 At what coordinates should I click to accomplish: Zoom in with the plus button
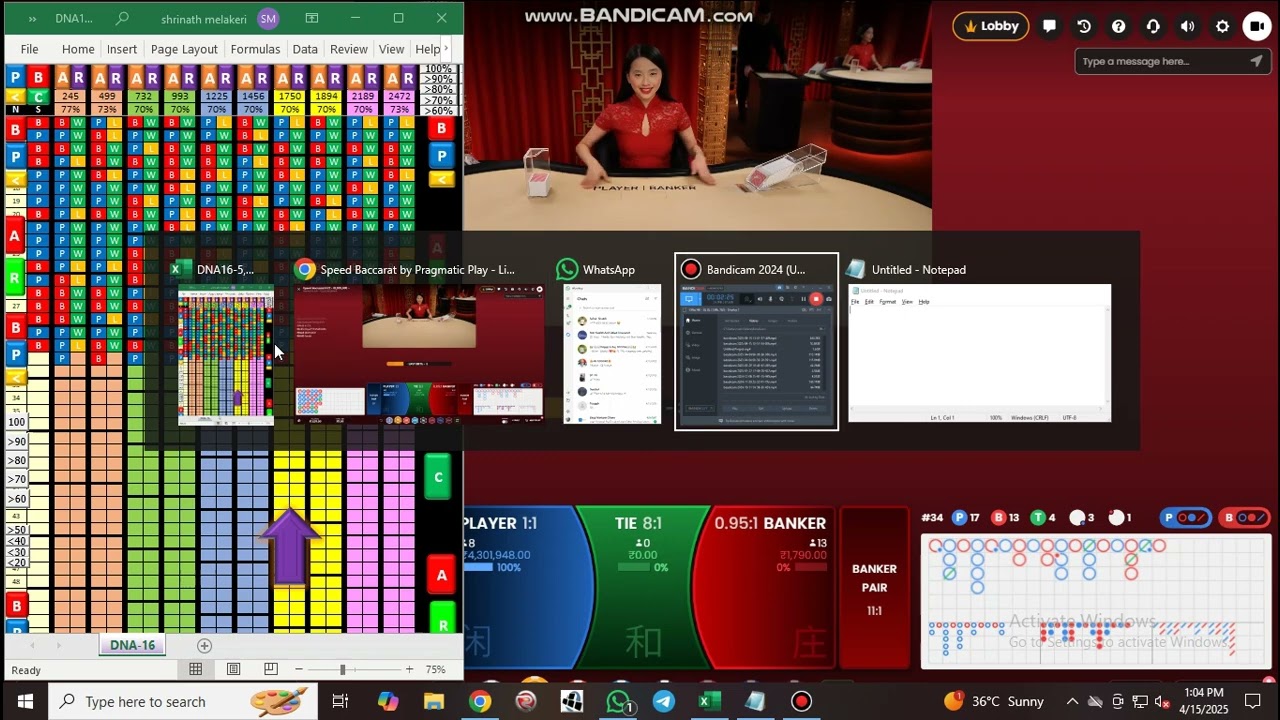(x=409, y=669)
